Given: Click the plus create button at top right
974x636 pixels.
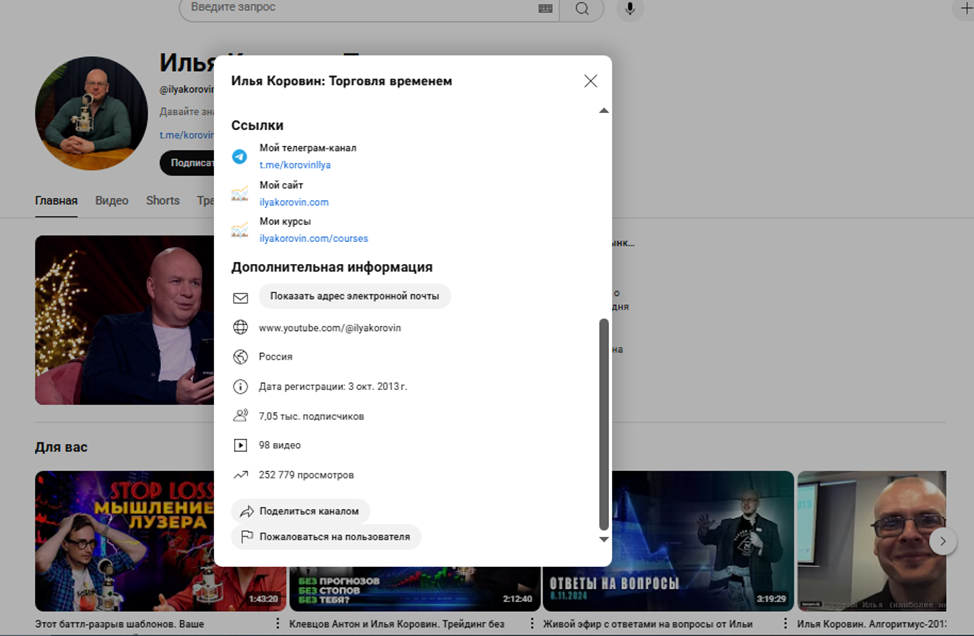Looking at the screenshot, I should click(965, 8).
